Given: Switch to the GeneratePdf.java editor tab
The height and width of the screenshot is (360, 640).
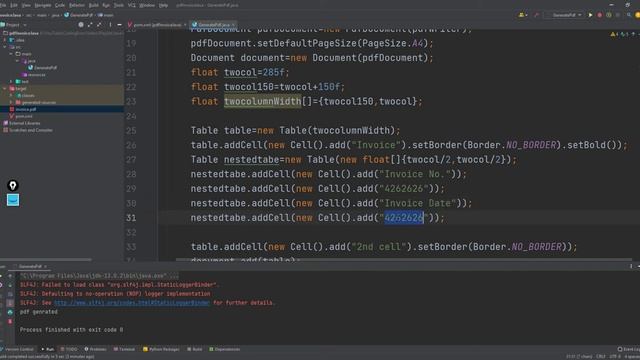Looking at the screenshot, I should (213, 25).
